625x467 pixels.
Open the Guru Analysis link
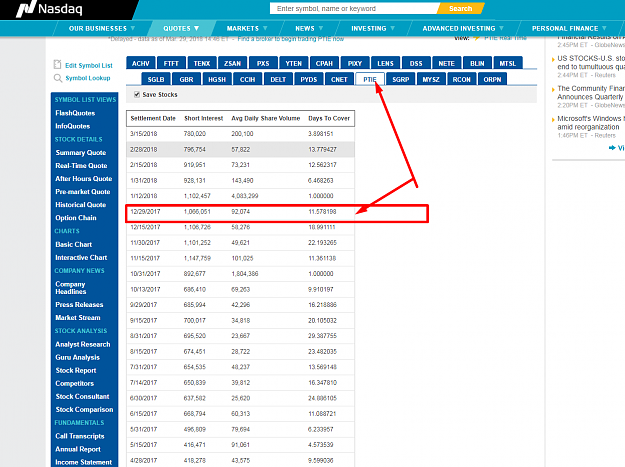tap(78, 357)
